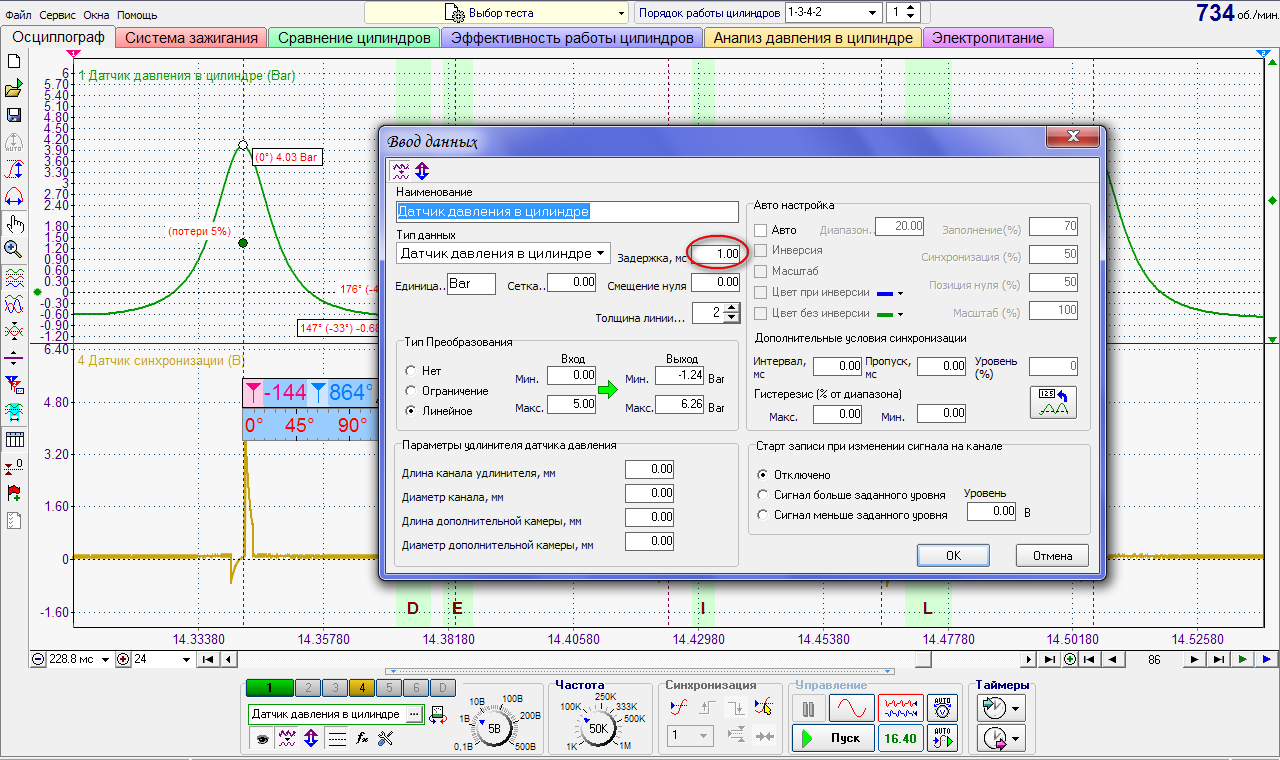Click the auto voltage setup icon

click(942, 708)
